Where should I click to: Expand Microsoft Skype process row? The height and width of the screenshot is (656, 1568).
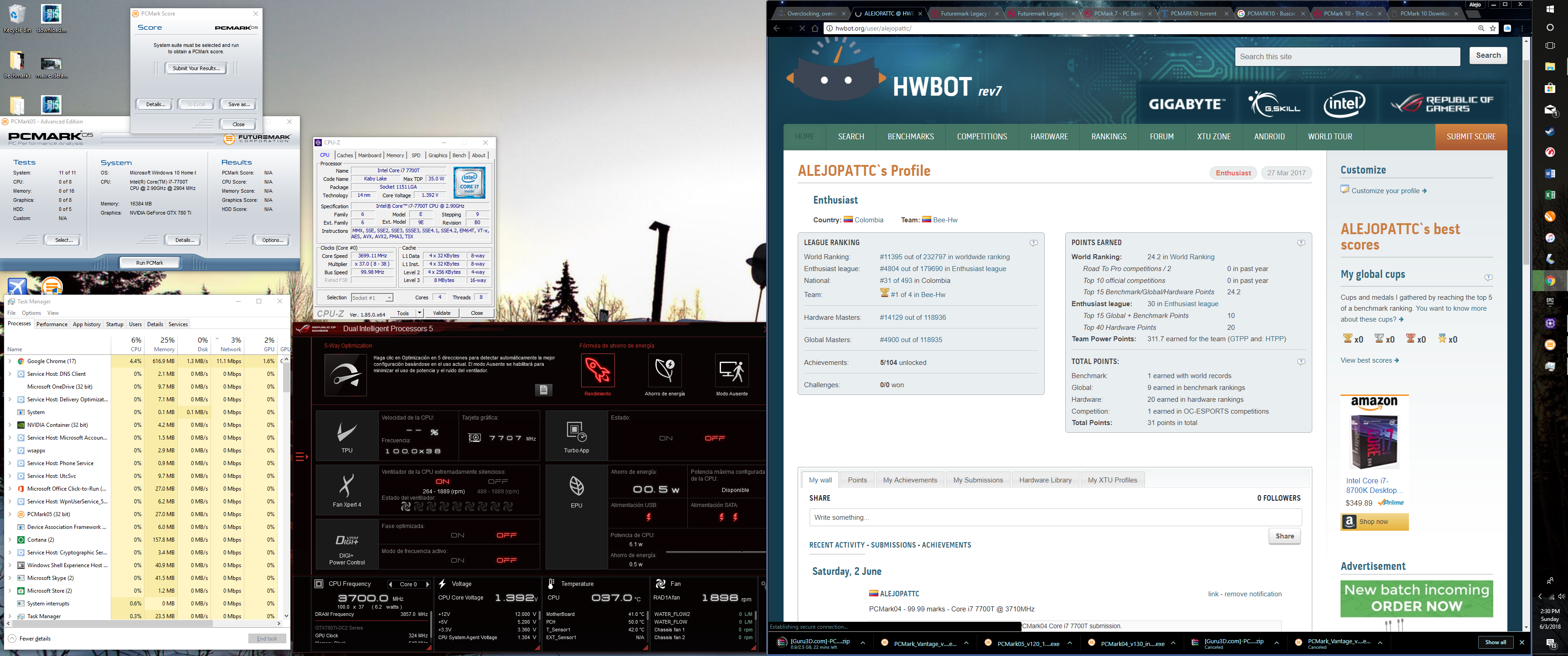pos(10,578)
